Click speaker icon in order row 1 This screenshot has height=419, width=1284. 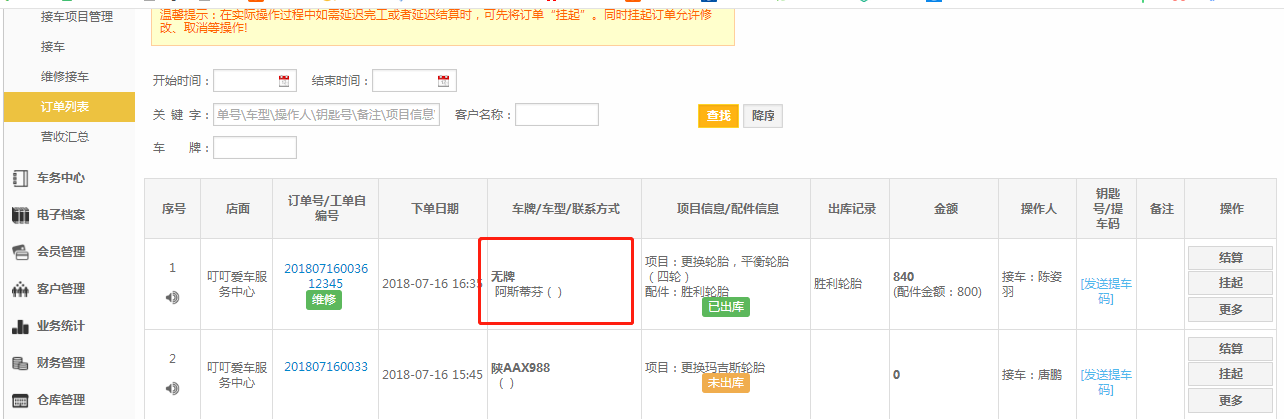point(172,297)
